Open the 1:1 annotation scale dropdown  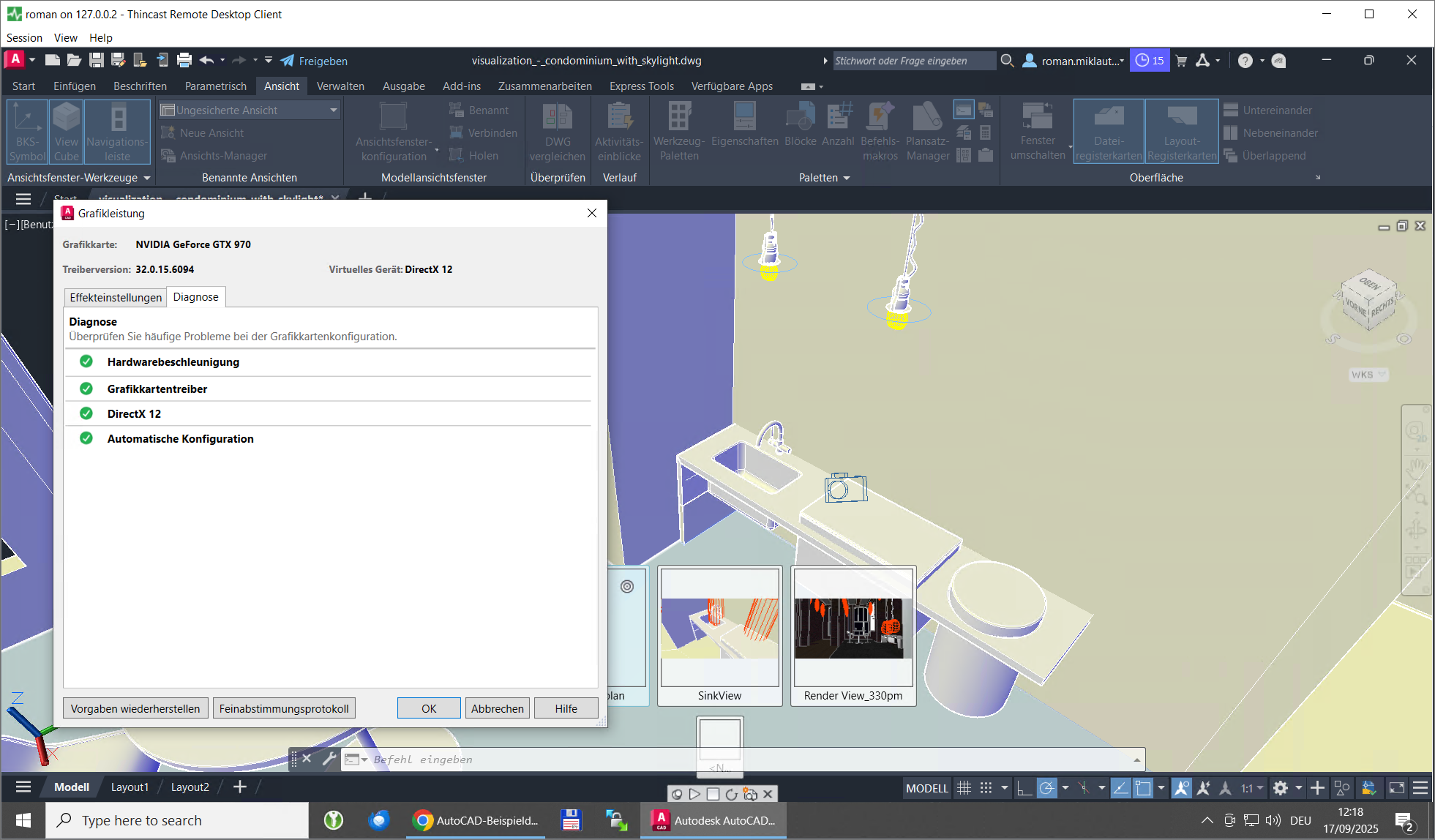coord(1252,788)
